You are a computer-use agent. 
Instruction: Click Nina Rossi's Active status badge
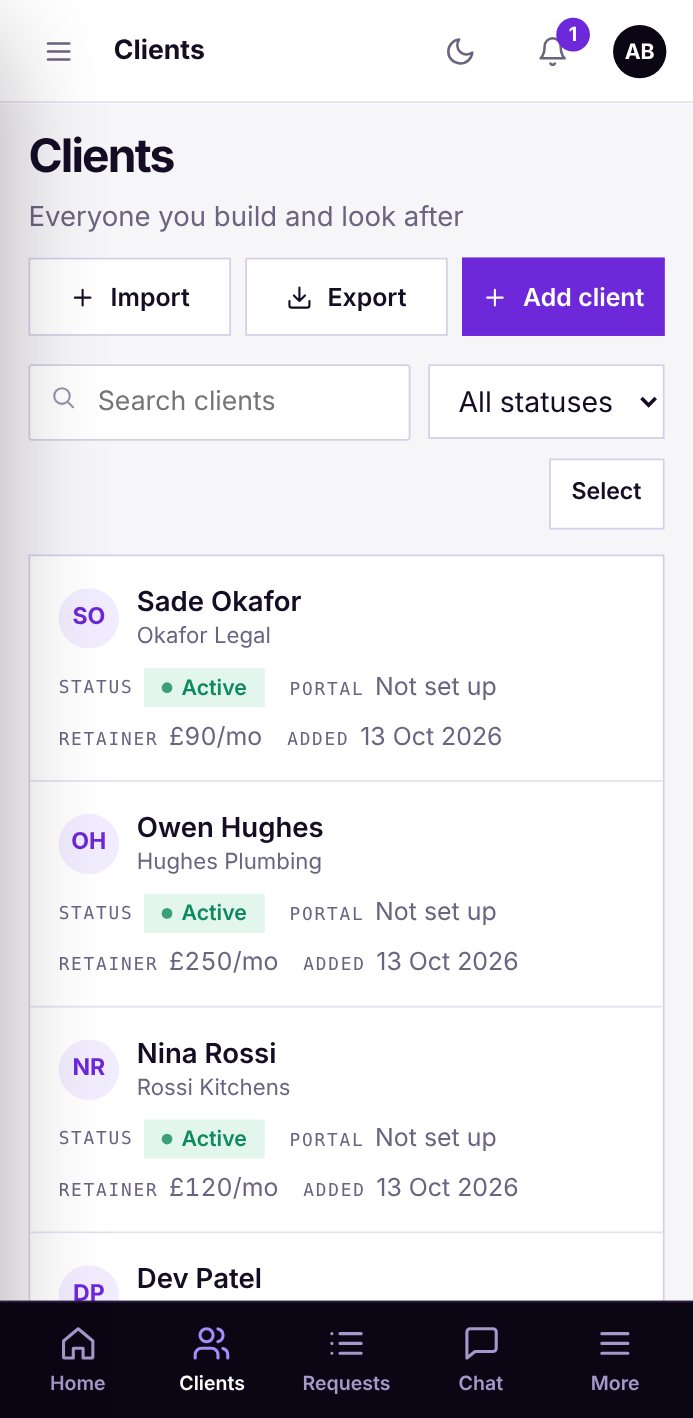[204, 1138]
